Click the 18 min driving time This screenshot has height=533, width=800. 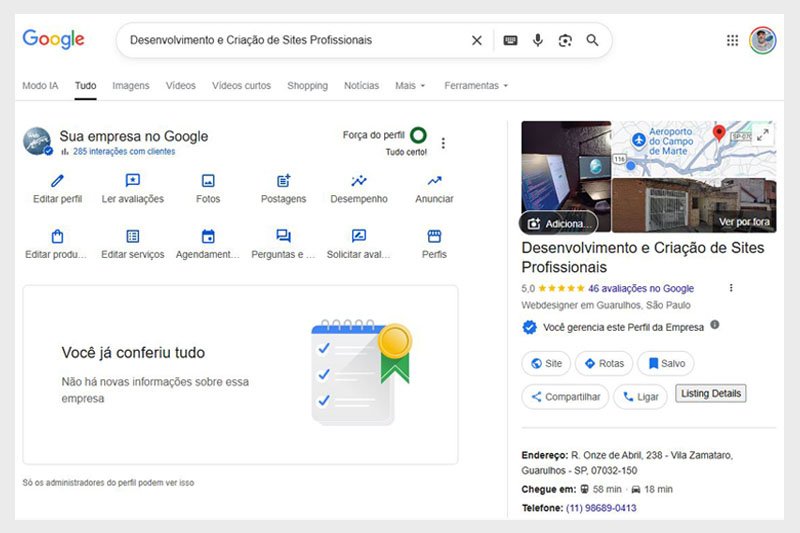pyautogui.click(x=658, y=490)
